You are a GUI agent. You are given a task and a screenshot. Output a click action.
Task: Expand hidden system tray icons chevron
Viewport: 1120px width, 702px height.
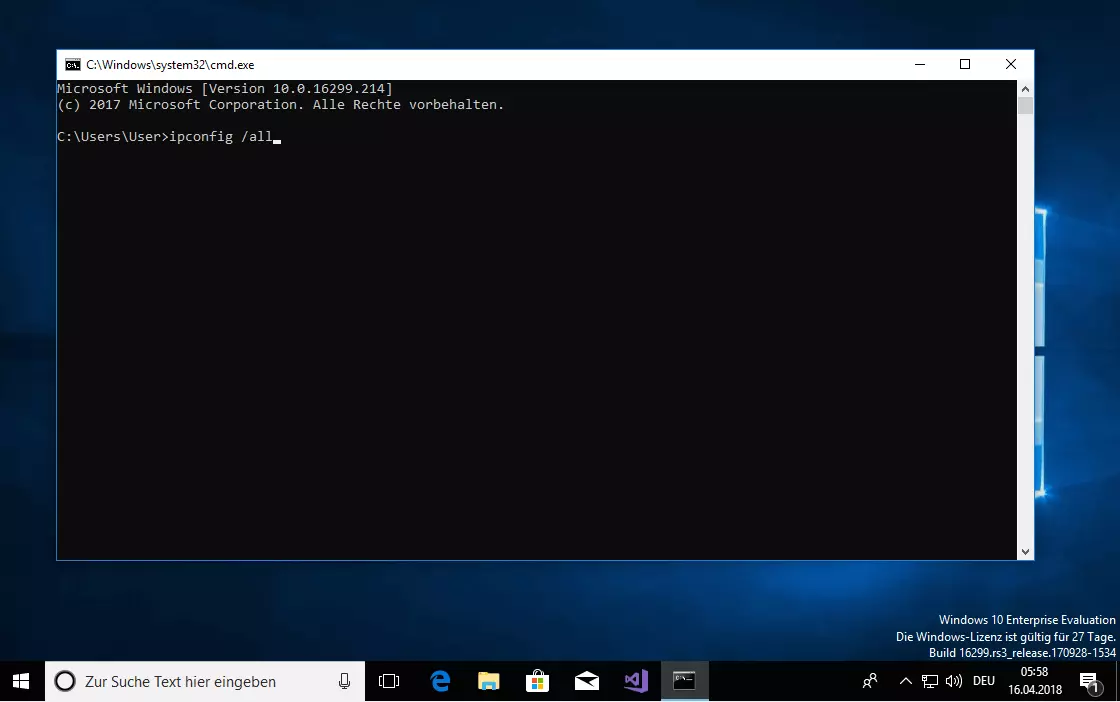(905, 681)
